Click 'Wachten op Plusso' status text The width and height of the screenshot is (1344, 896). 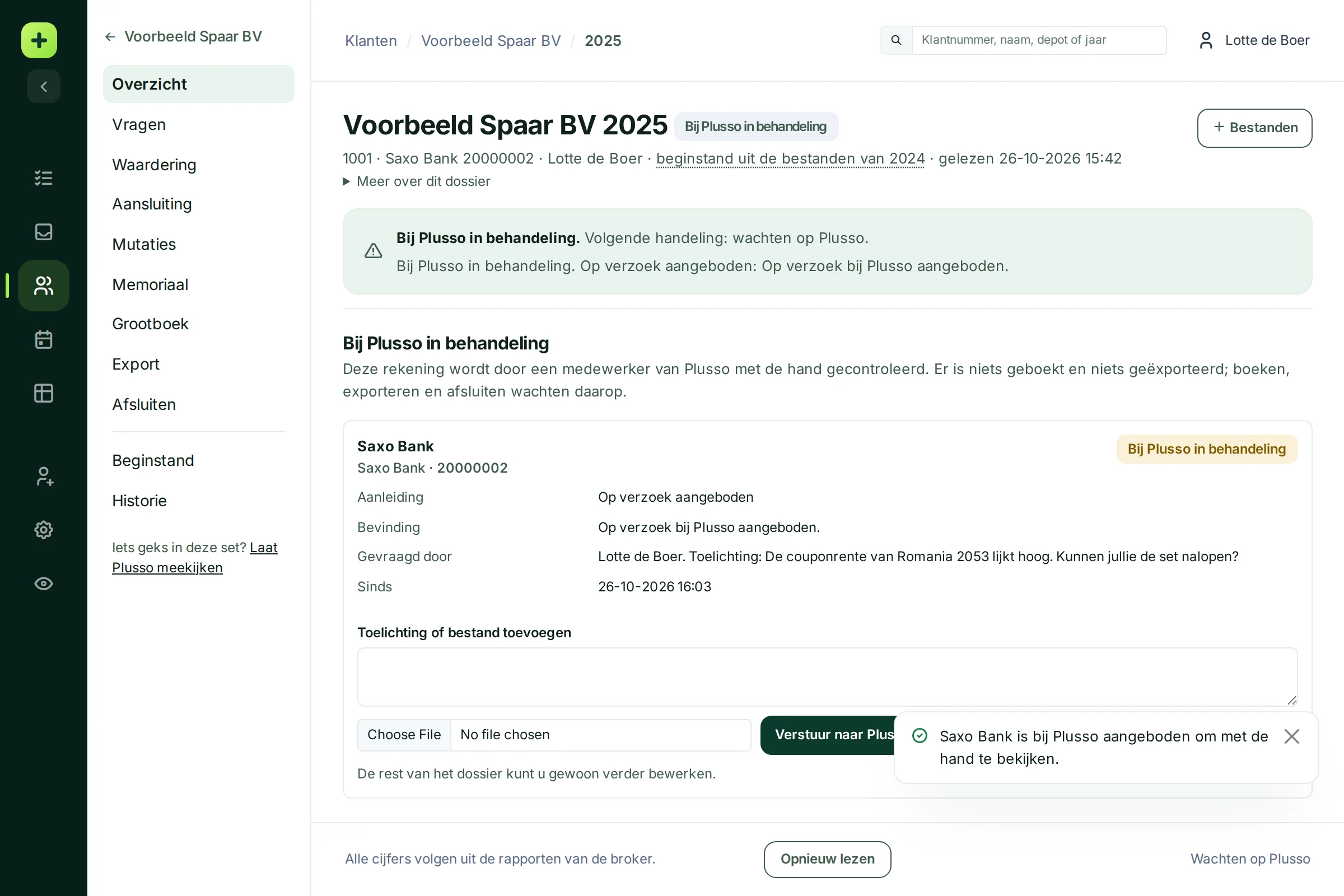[1250, 859]
